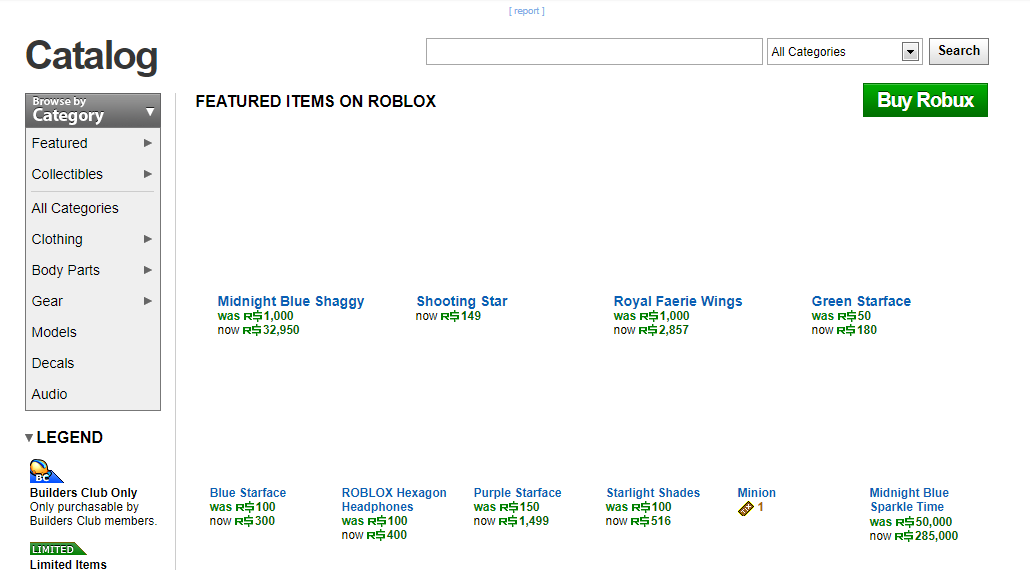1030x570 pixels.
Task: Open the Body Parts category
Action: tap(66, 270)
